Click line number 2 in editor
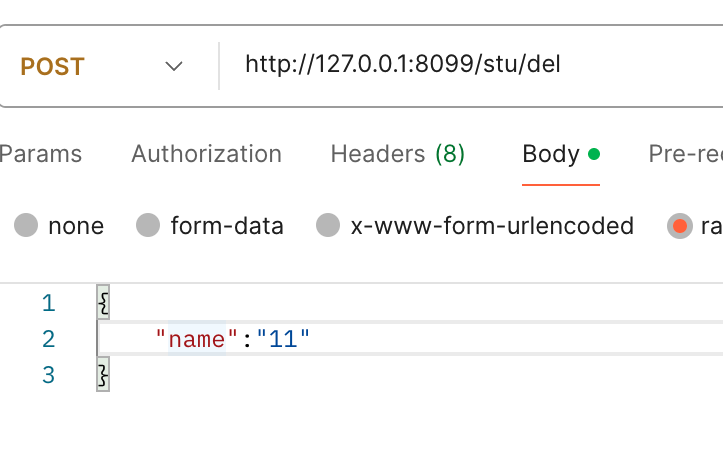Image resolution: width=723 pixels, height=458 pixels. point(49,339)
